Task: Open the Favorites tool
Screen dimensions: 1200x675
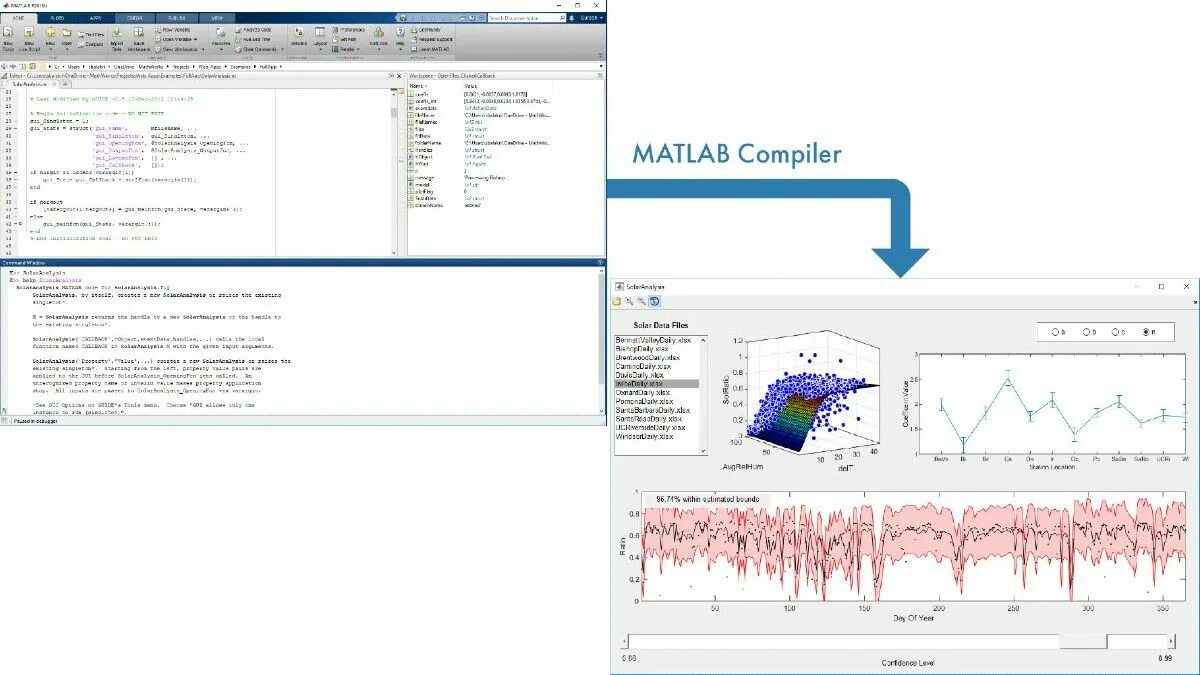Action: click(220, 38)
